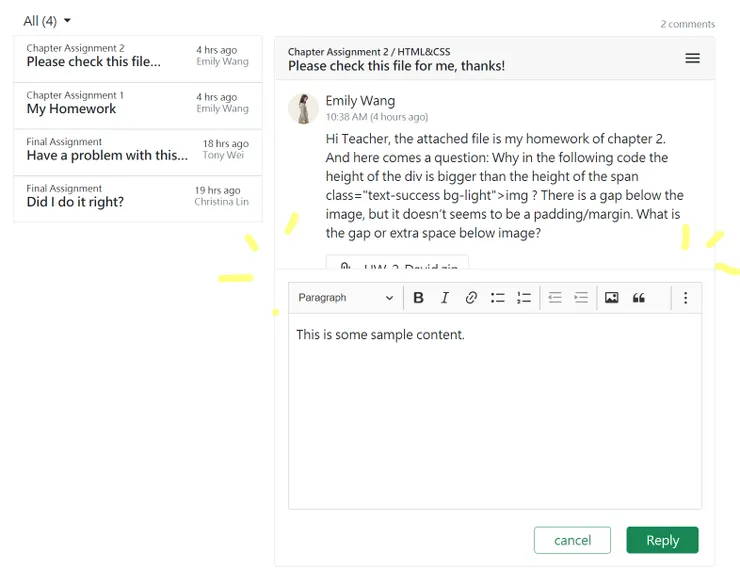740x572 pixels.
Task: Insert a link using the toolbar
Action: [471, 298]
